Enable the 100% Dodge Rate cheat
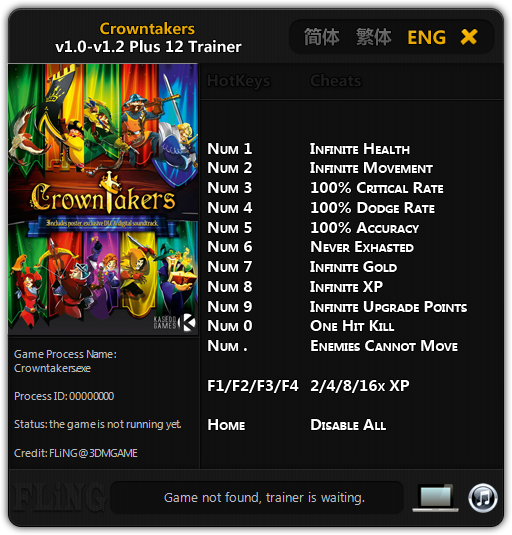This screenshot has width=512, height=535. point(372,208)
